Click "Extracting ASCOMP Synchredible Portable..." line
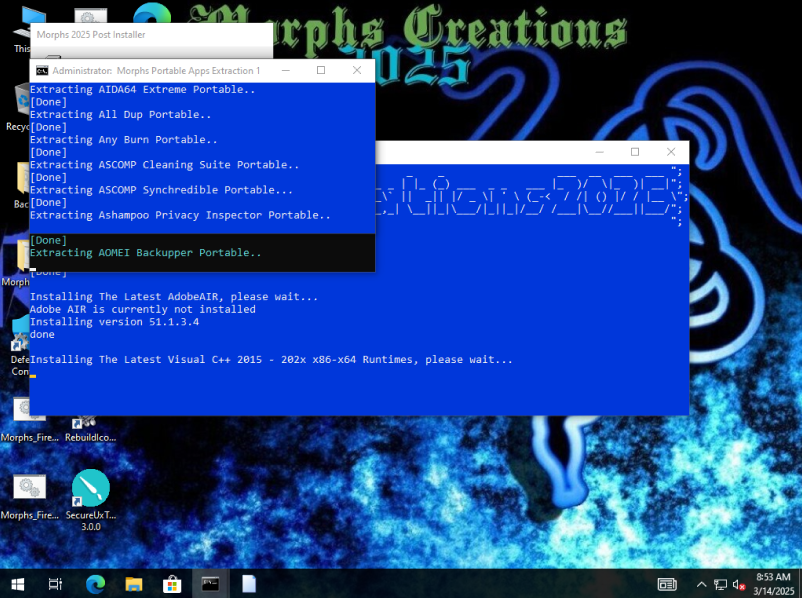The image size is (802, 598). pos(161,190)
